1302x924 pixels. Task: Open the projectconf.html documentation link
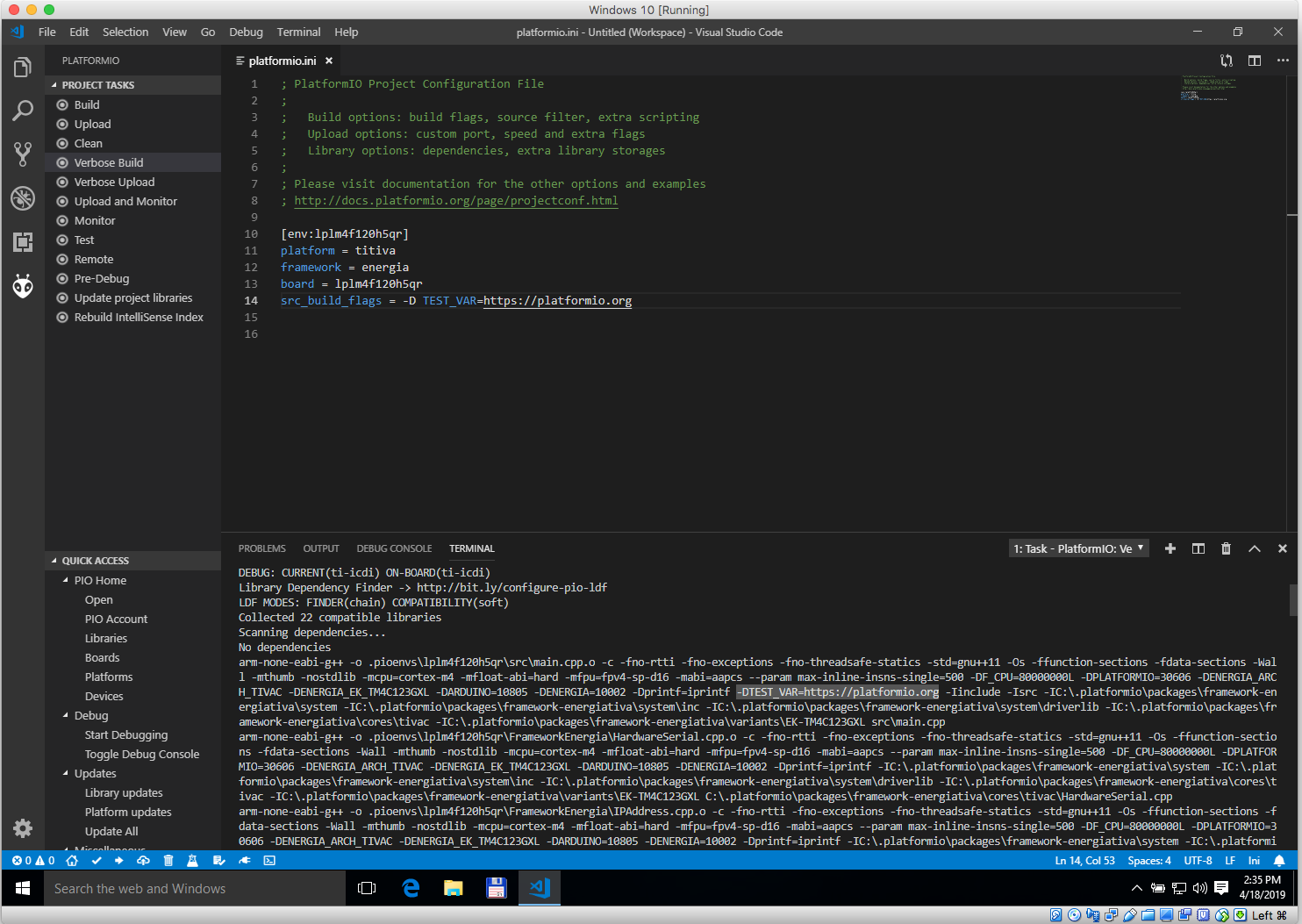pos(455,200)
